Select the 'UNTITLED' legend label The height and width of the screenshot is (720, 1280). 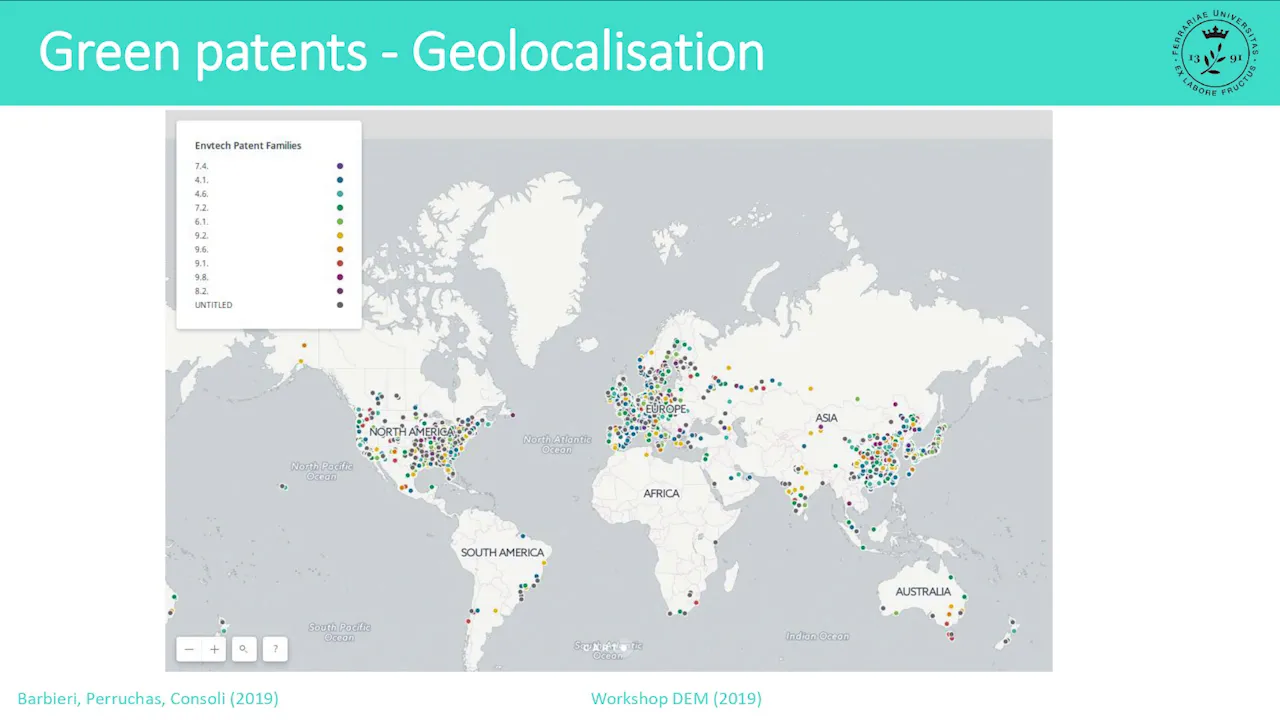[x=213, y=305]
